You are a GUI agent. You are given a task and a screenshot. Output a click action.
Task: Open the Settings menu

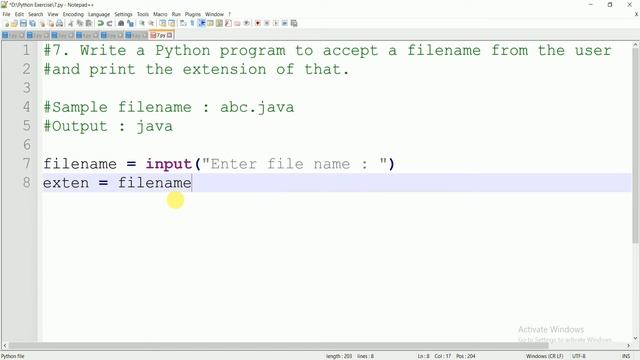(x=123, y=14)
